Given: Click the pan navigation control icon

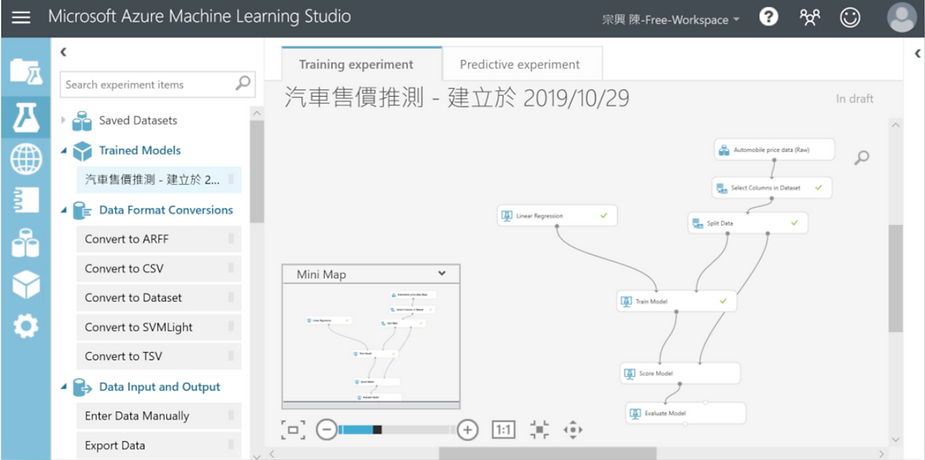Looking at the screenshot, I should 573,429.
